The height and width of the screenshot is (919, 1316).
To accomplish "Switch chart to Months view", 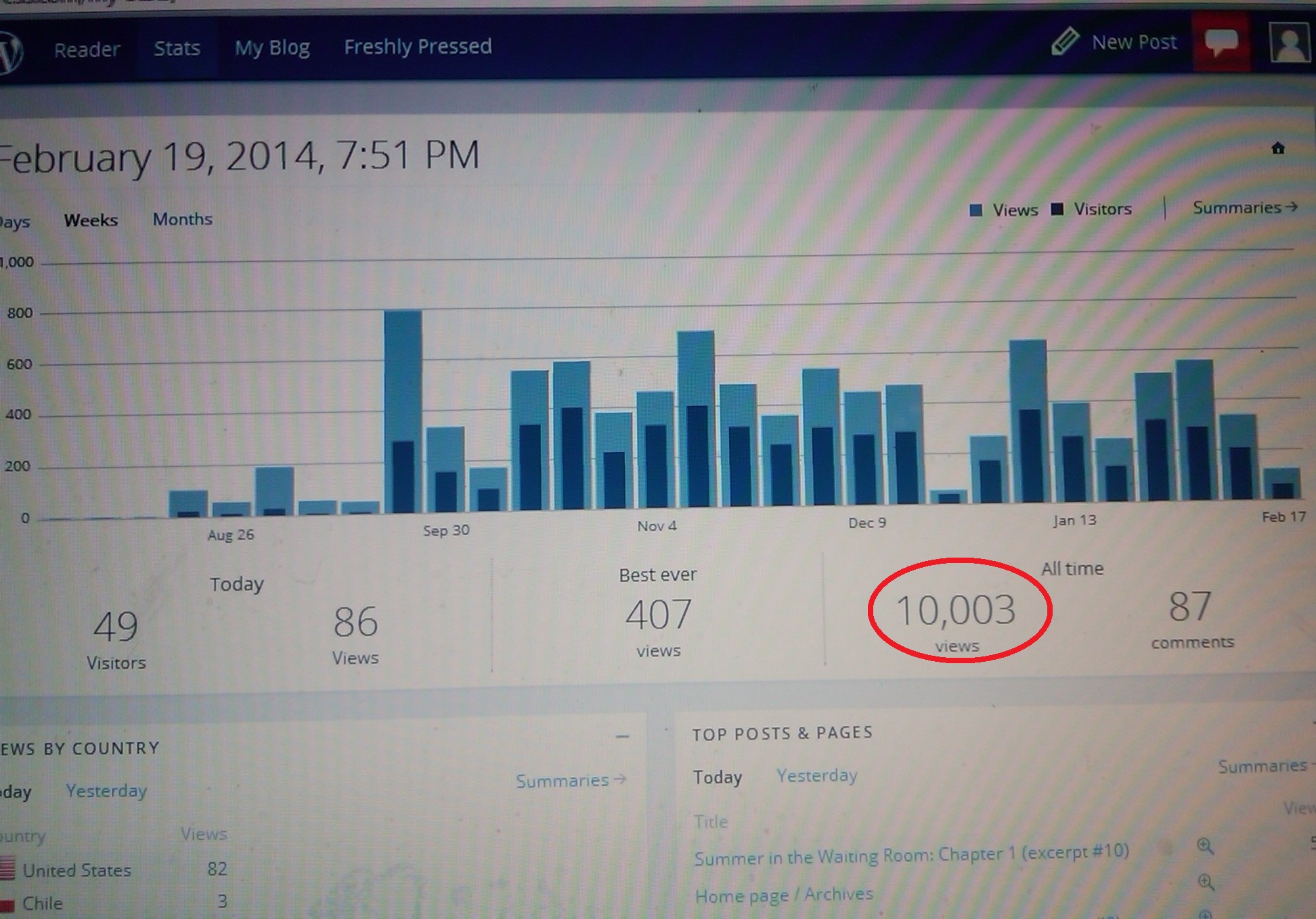I will 182,219.
